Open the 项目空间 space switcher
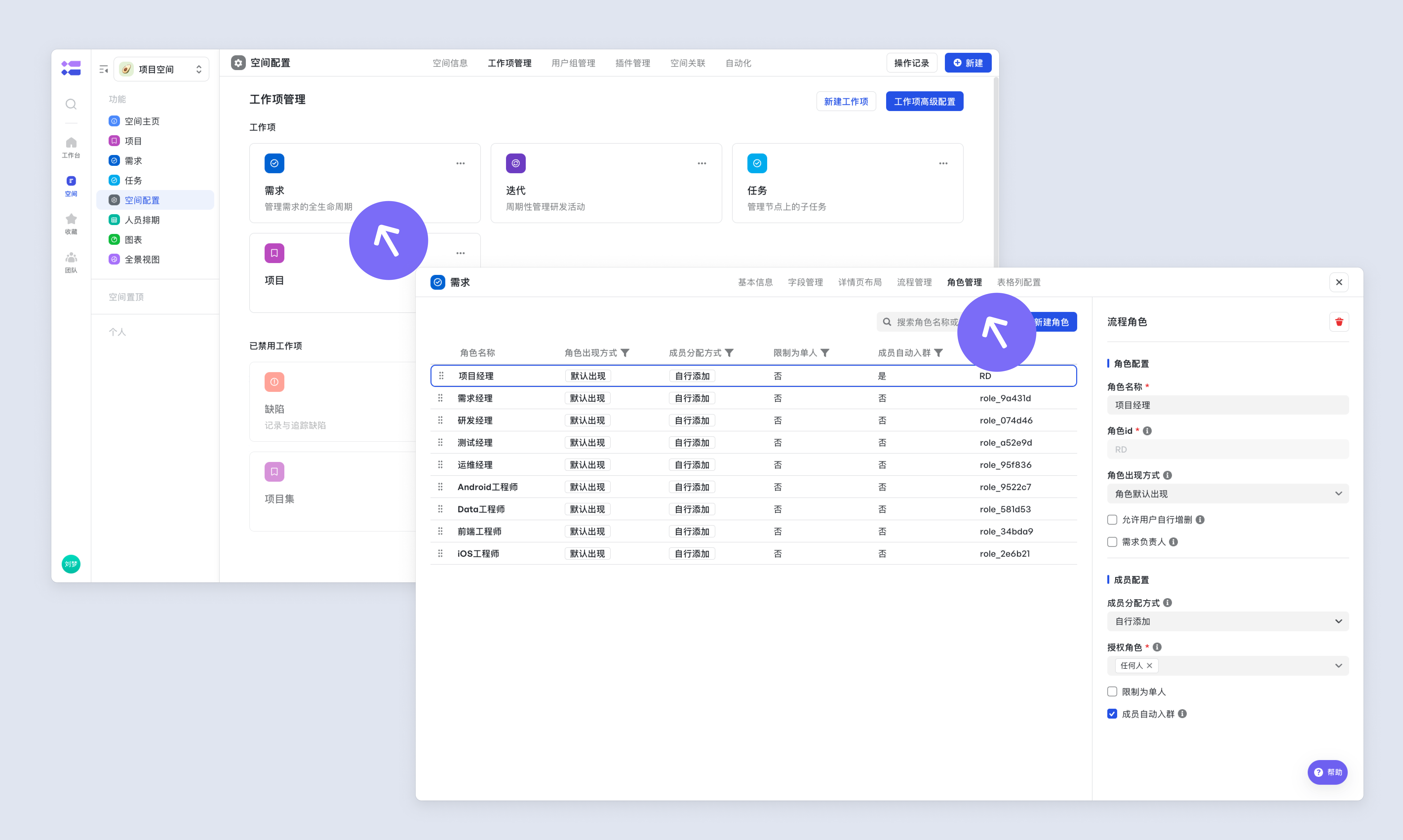This screenshot has width=1403, height=840. click(161, 69)
